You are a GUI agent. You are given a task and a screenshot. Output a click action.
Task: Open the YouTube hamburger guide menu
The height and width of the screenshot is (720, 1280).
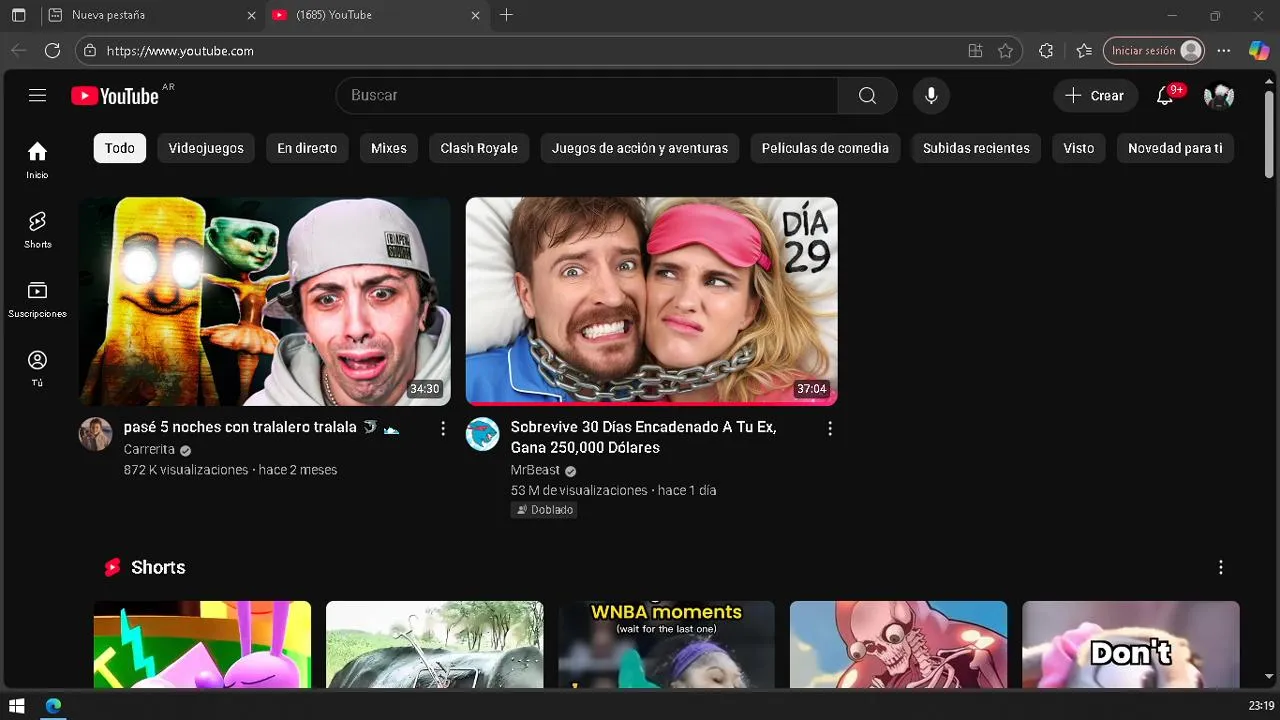[37, 95]
